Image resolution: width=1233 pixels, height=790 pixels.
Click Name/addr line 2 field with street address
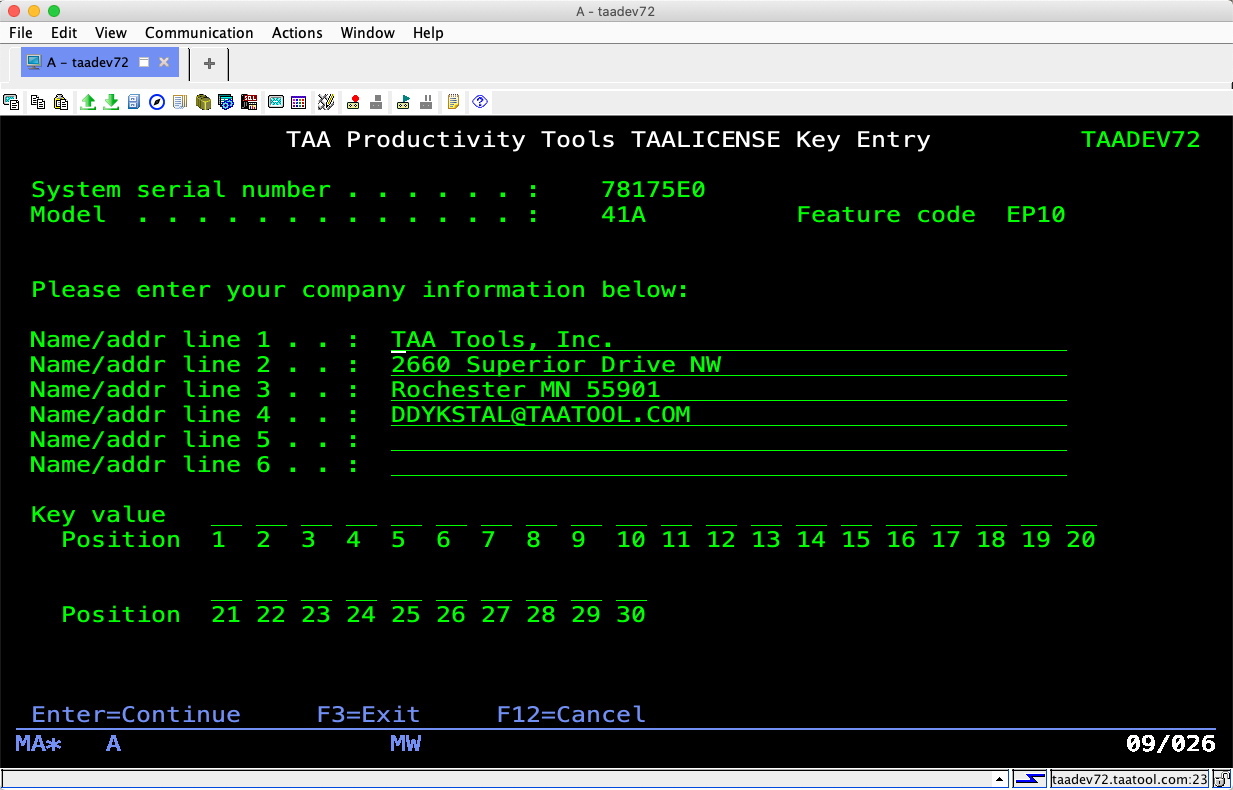[728, 365]
